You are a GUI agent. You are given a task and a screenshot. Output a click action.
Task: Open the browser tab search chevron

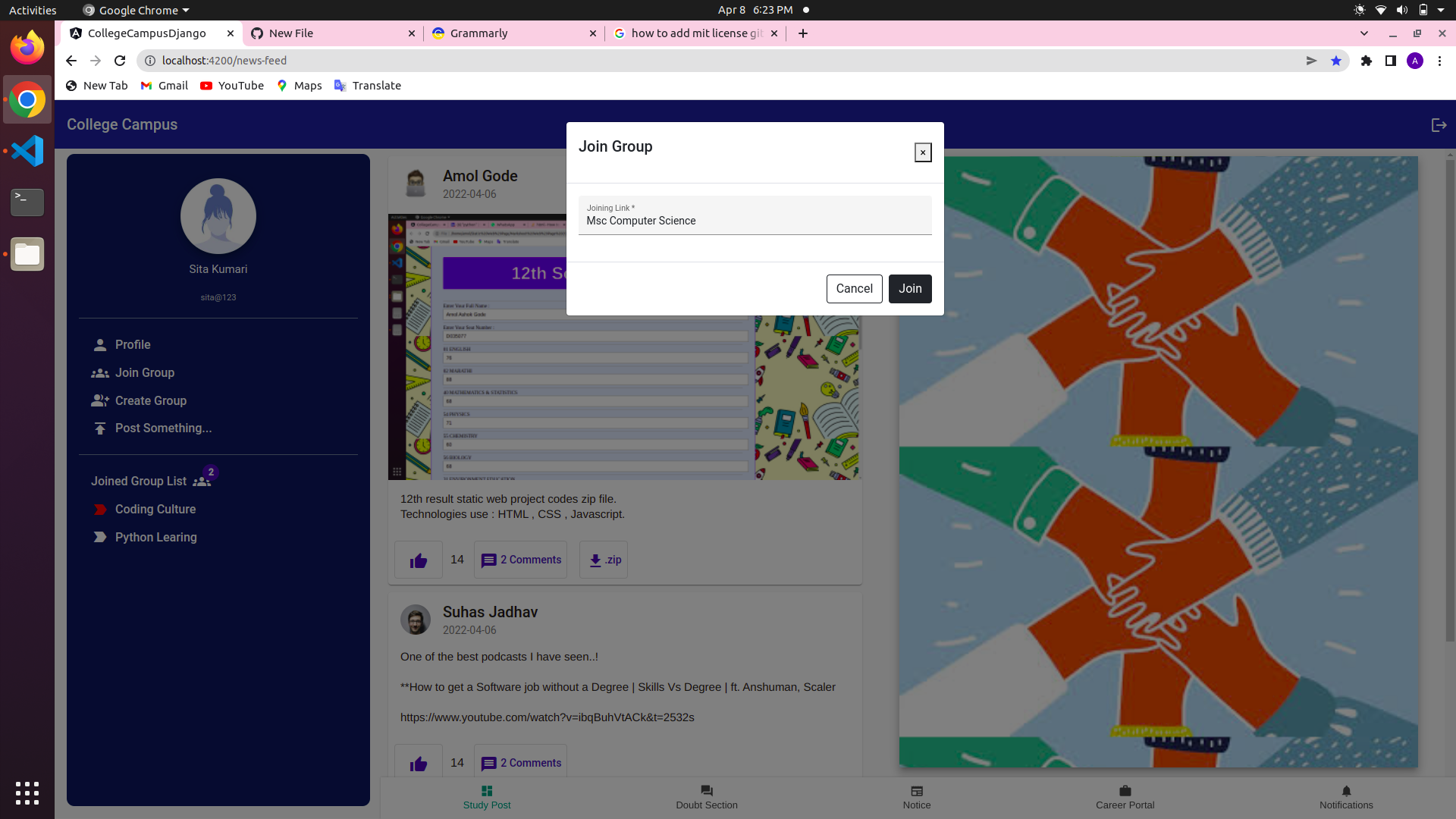point(1365,33)
